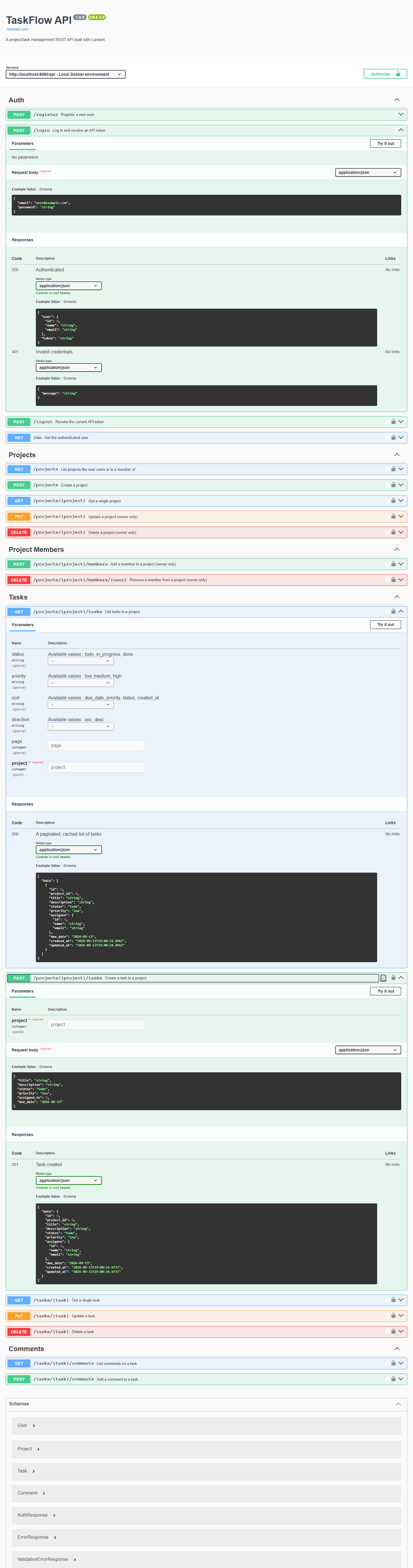Image resolution: width=413 pixels, height=1568 pixels.
Task: Click the page query input field
Action: pyautogui.click(x=97, y=746)
